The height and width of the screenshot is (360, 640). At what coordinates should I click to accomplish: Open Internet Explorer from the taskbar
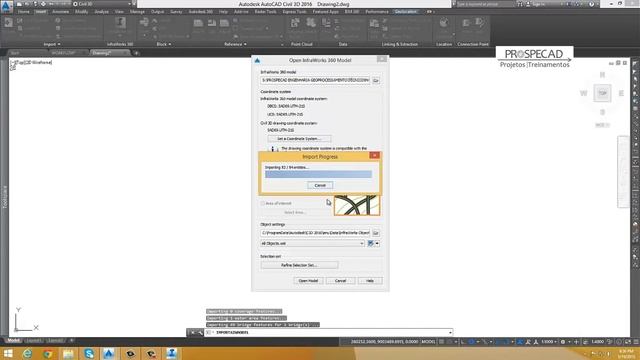point(27,353)
